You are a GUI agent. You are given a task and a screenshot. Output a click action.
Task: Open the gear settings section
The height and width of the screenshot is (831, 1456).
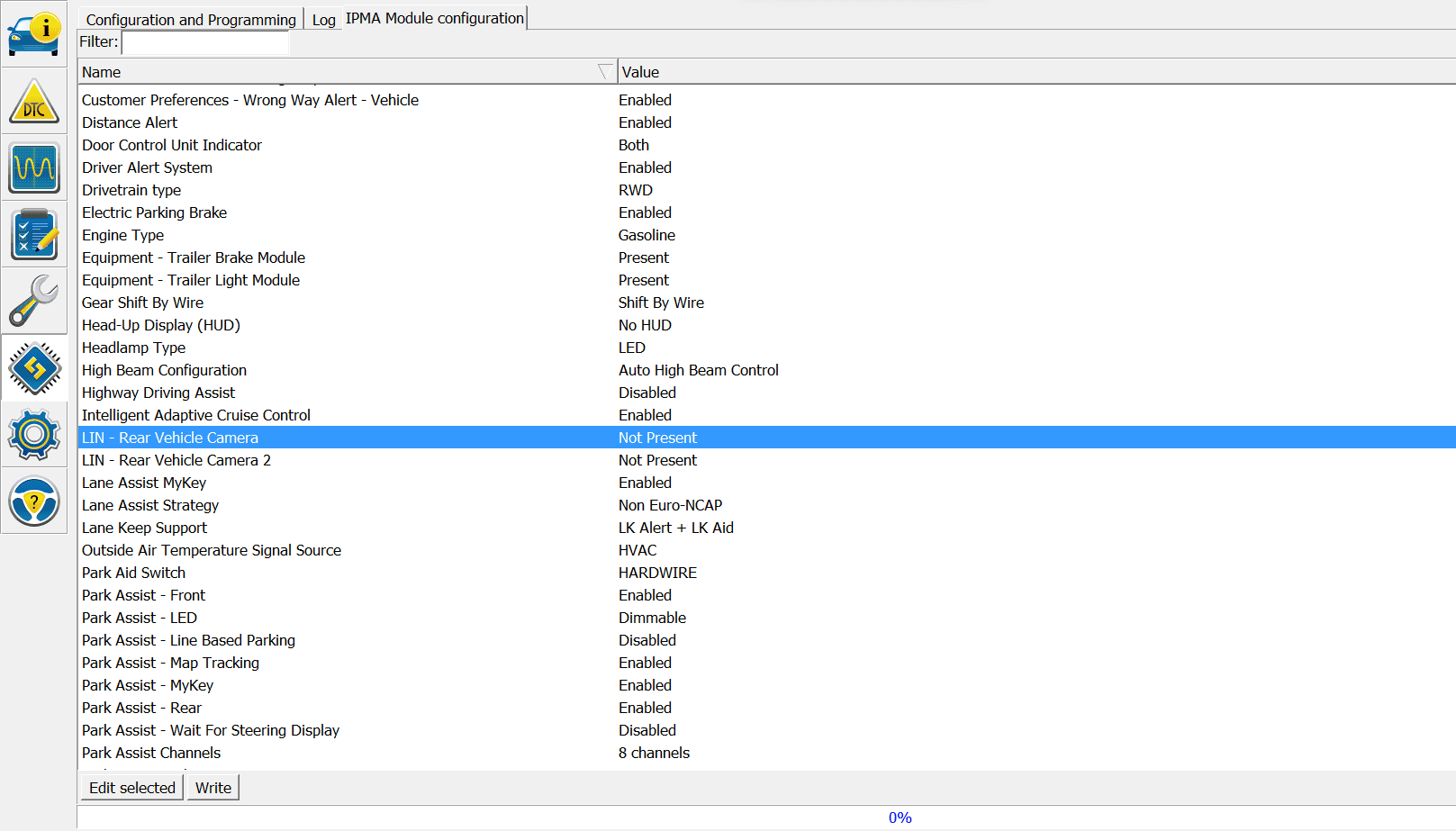[34, 434]
